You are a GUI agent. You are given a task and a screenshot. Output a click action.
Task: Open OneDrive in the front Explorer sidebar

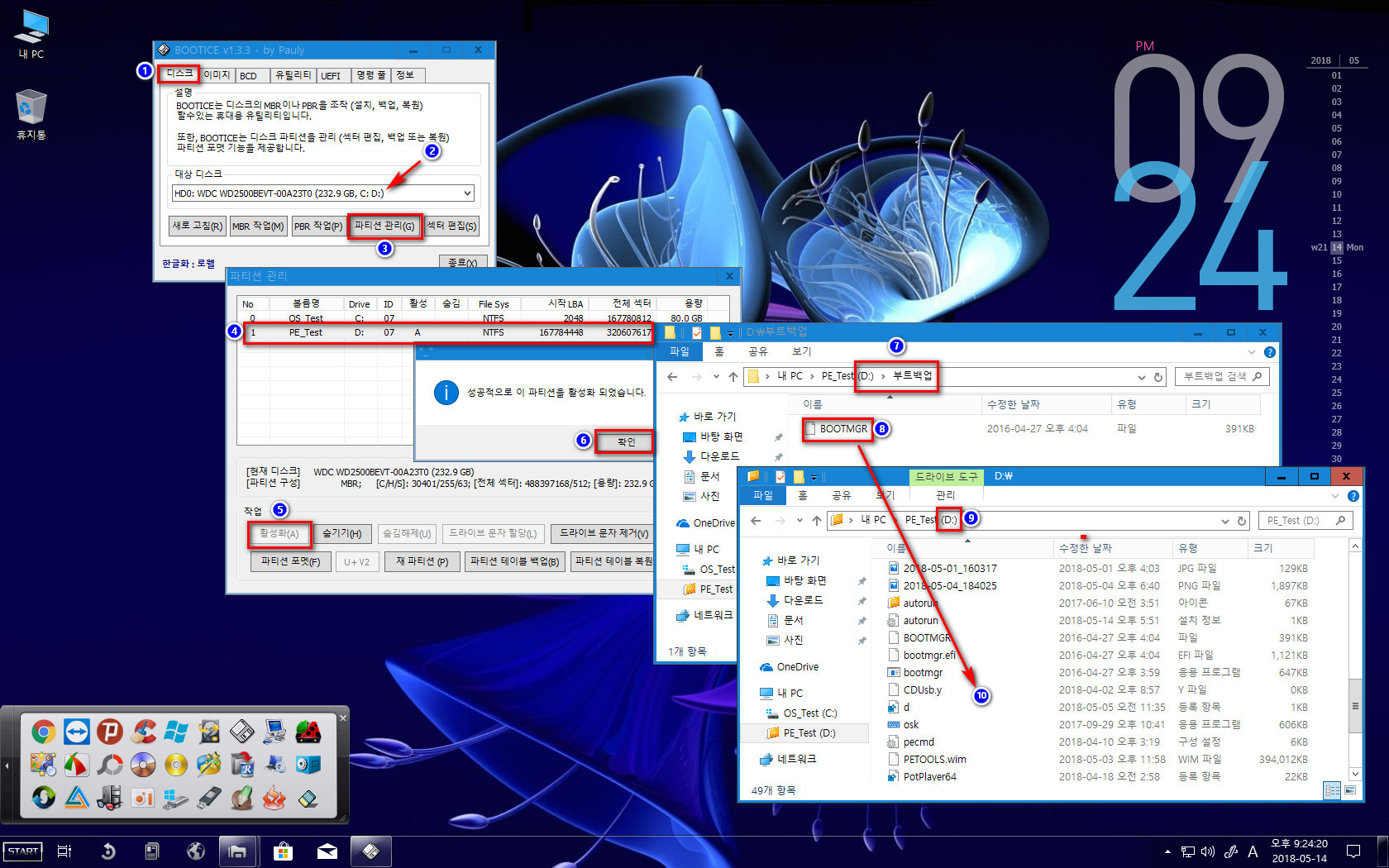(797, 666)
